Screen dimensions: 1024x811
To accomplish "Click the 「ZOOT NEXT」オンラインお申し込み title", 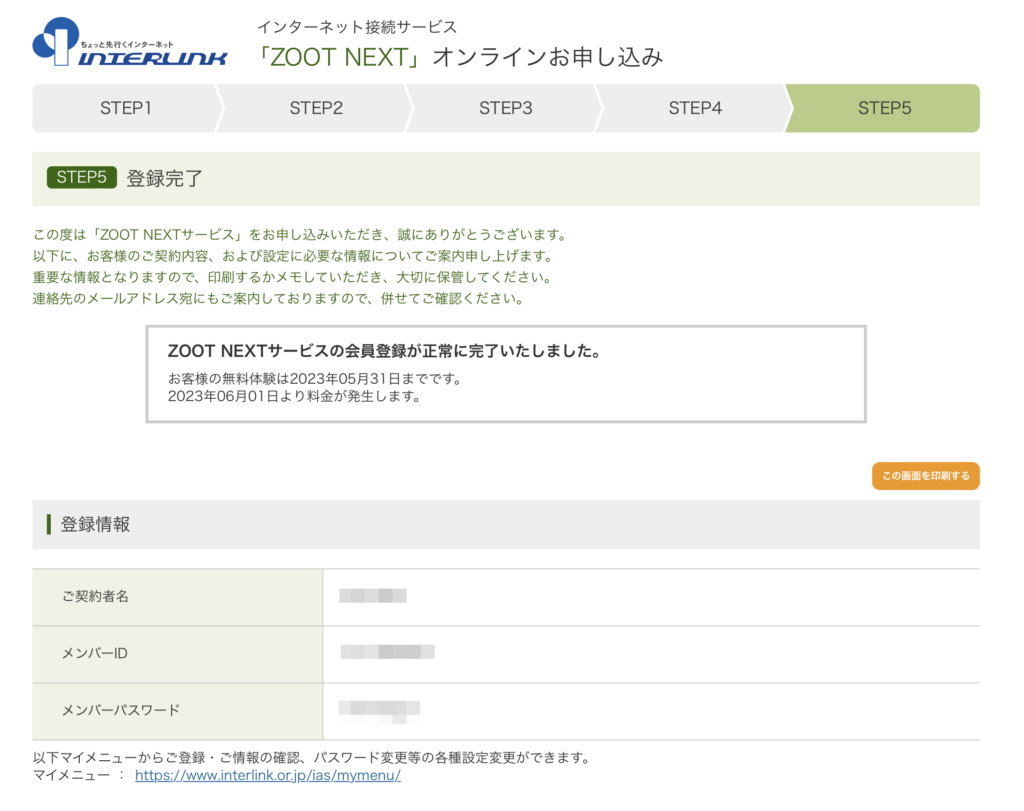I will coord(460,57).
